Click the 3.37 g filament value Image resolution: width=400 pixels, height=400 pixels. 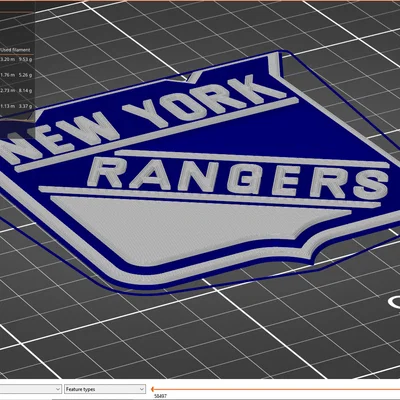coord(26,106)
